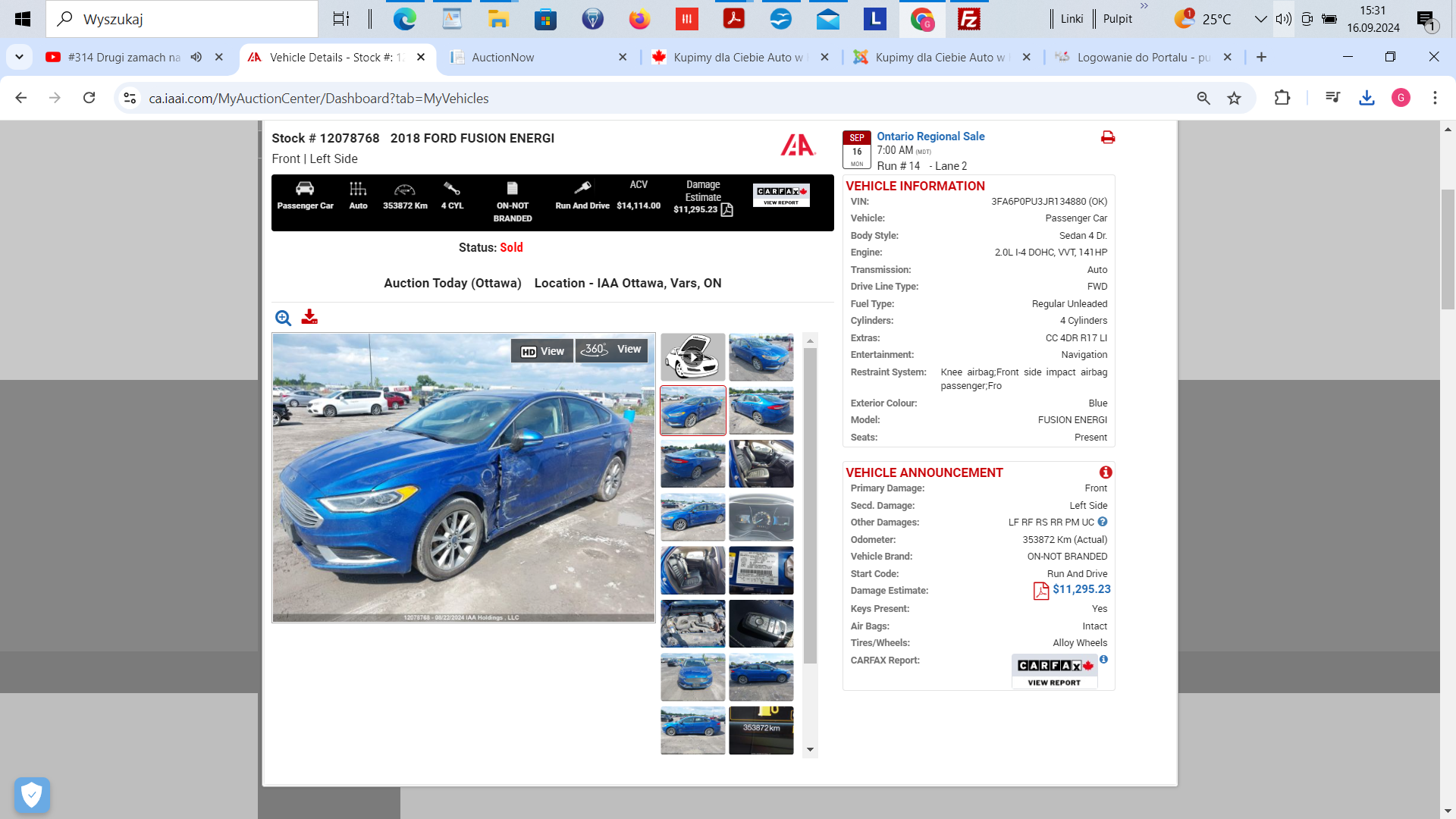The height and width of the screenshot is (819, 1456).
Task: Open Adobe Acrobat from the taskbar
Action: point(733,19)
